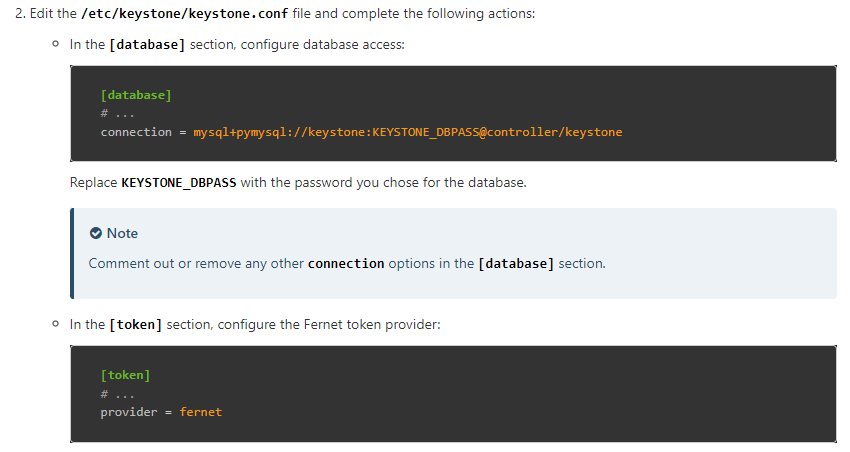Click the orange fernet value
Screen dimensions: 850x452
click(x=201, y=412)
